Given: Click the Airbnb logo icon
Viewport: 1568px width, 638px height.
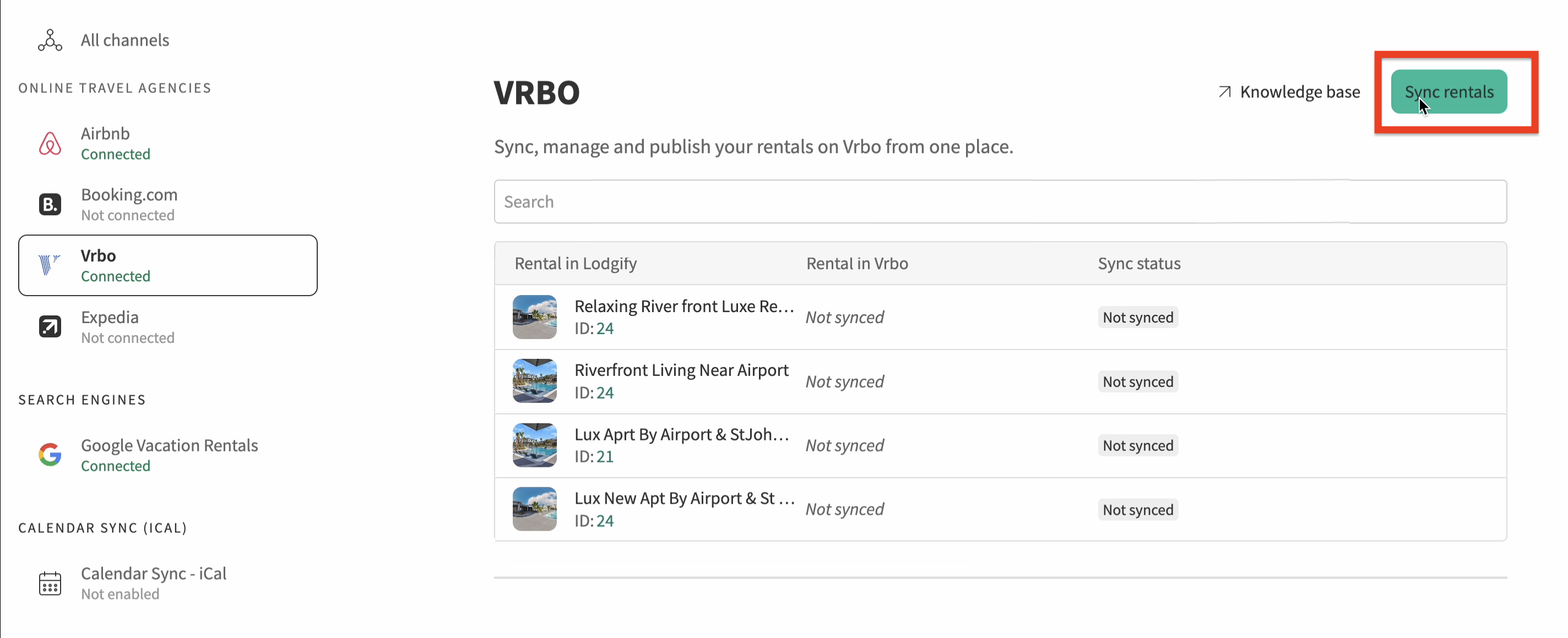Looking at the screenshot, I should pos(50,144).
